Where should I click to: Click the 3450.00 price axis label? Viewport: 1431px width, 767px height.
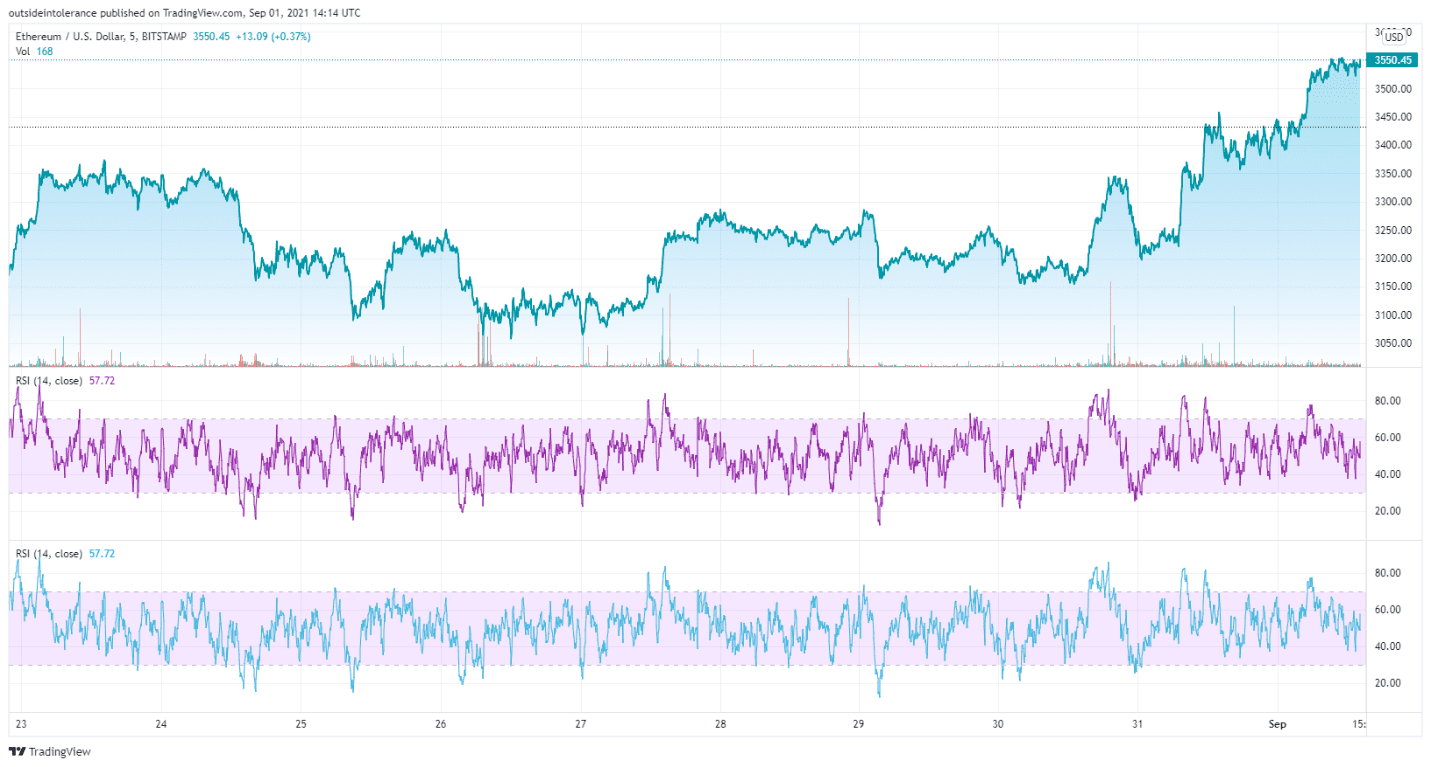pyautogui.click(x=1393, y=117)
